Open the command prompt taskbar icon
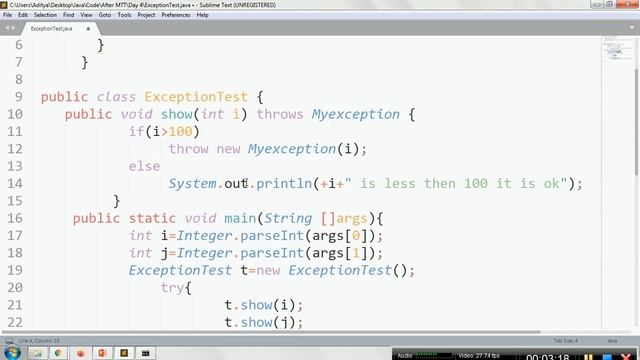 click(x=146, y=353)
